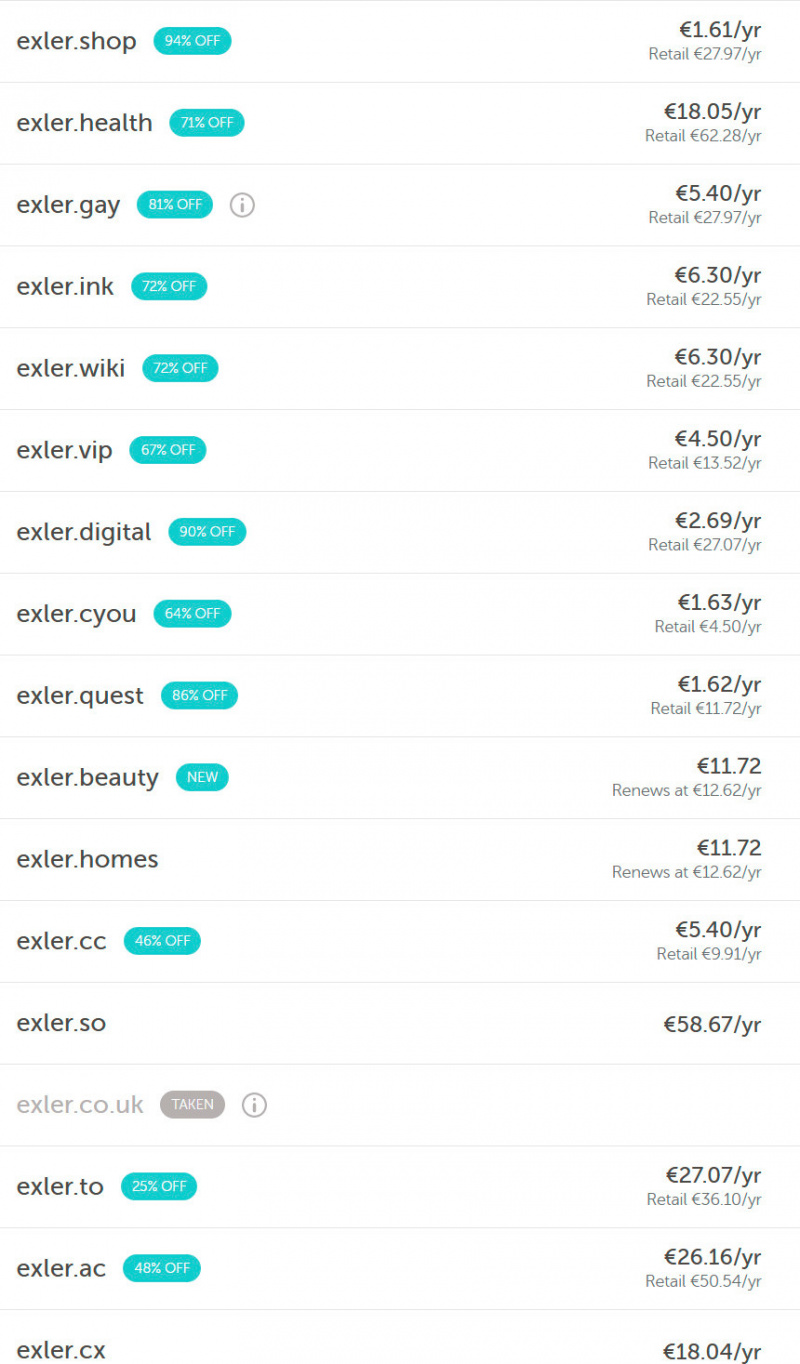The height and width of the screenshot is (1364, 800).
Task: Click the 71% OFF badge on exler.health
Action: point(207,123)
